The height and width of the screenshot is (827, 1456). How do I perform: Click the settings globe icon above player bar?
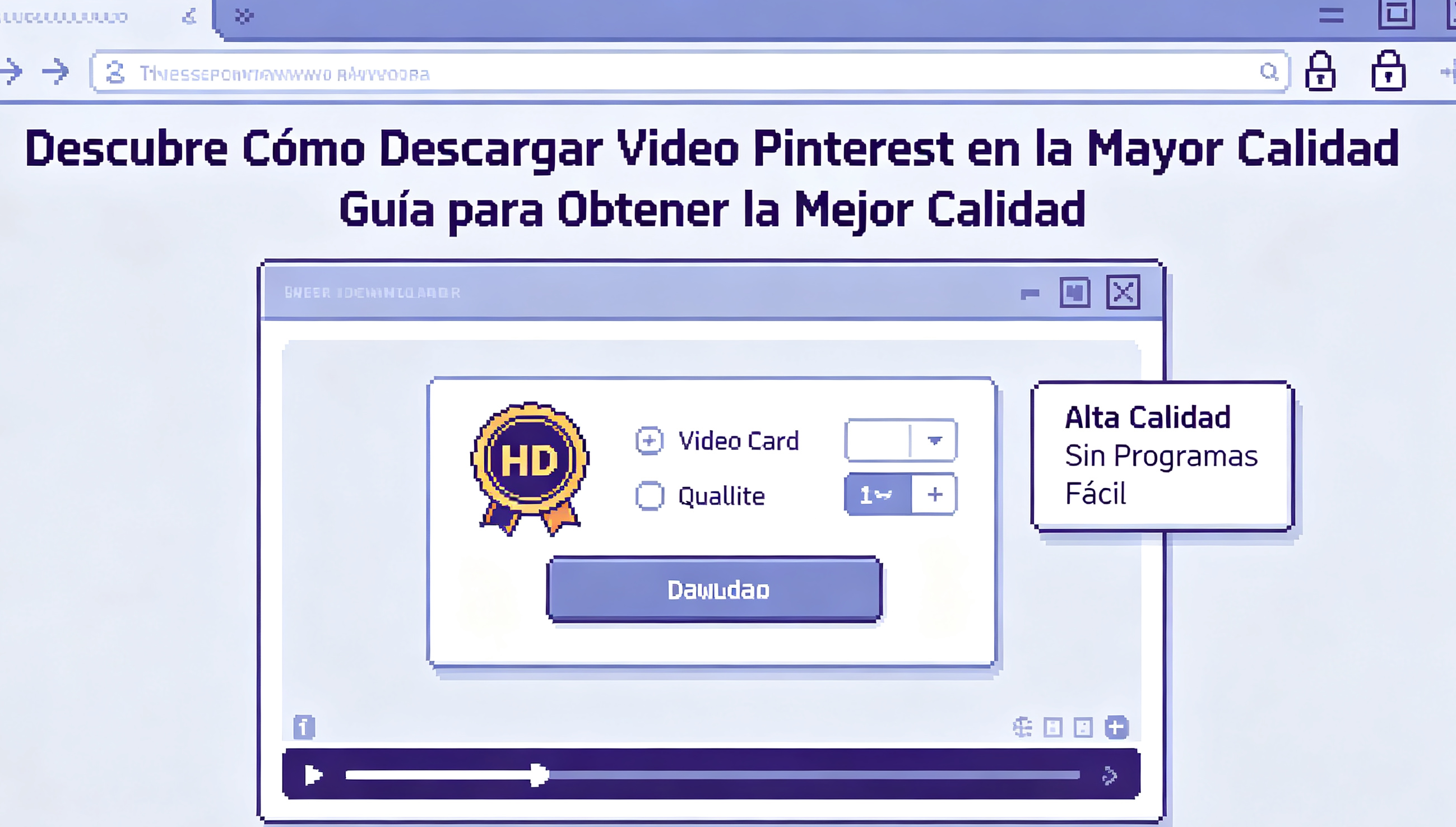pos(1023,727)
